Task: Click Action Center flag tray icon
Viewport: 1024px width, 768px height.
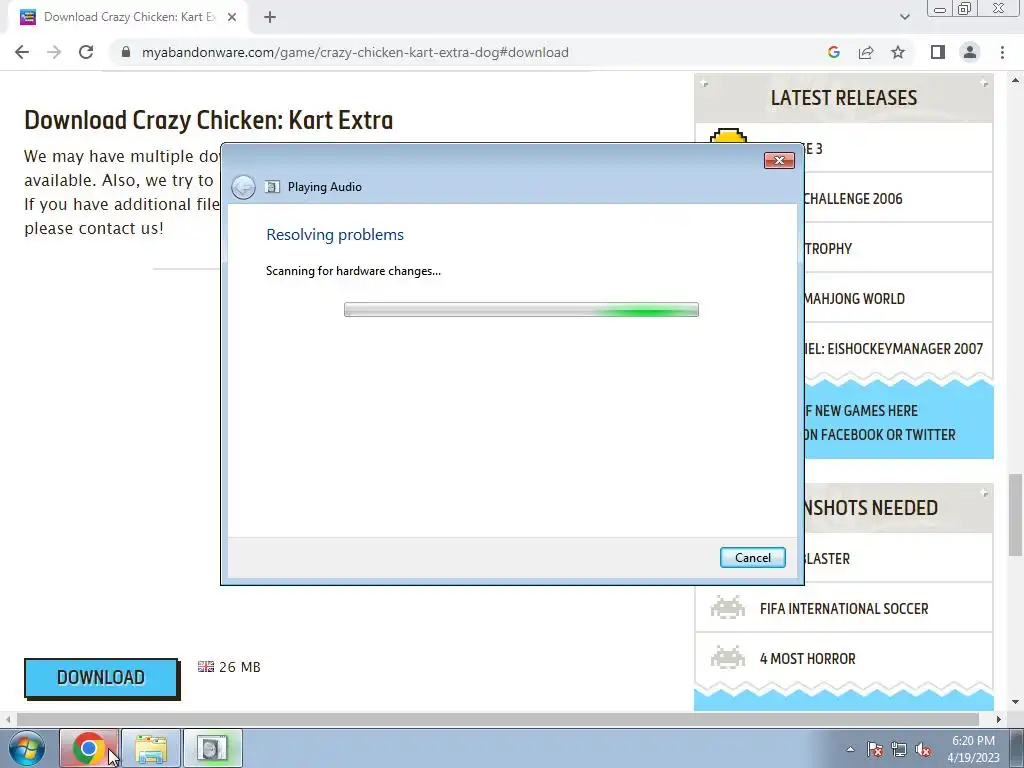Action: pos(875,749)
